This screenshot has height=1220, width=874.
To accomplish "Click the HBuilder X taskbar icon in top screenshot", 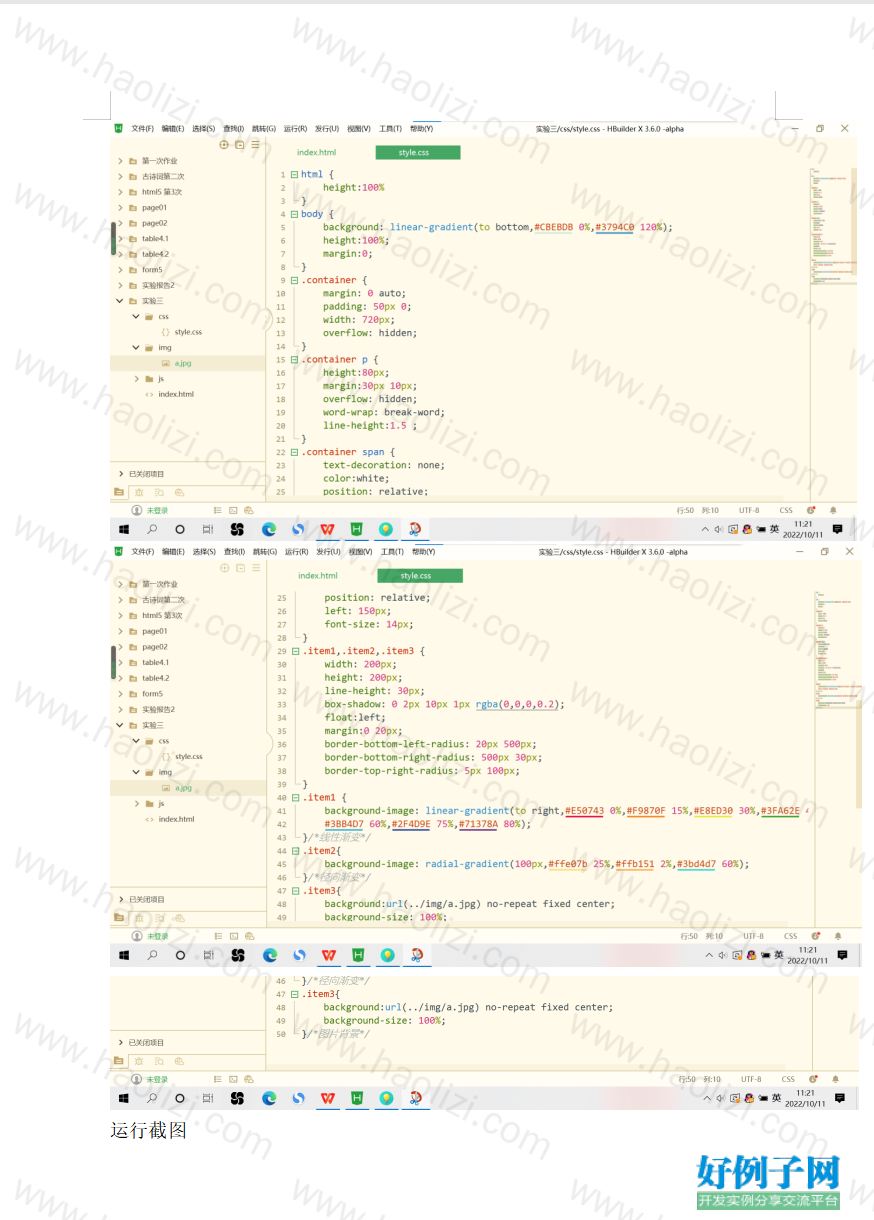I will pos(356,529).
